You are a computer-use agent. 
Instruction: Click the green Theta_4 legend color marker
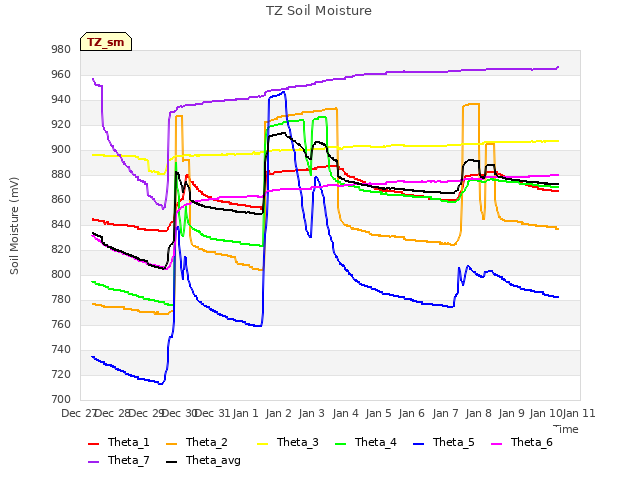pyautogui.click(x=340, y=444)
